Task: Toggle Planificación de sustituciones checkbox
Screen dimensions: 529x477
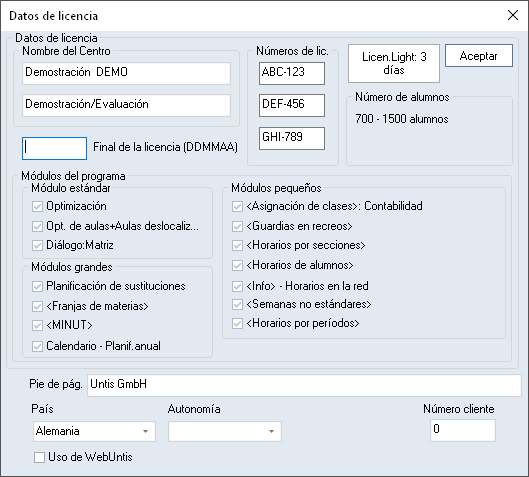Action: [x=37, y=286]
